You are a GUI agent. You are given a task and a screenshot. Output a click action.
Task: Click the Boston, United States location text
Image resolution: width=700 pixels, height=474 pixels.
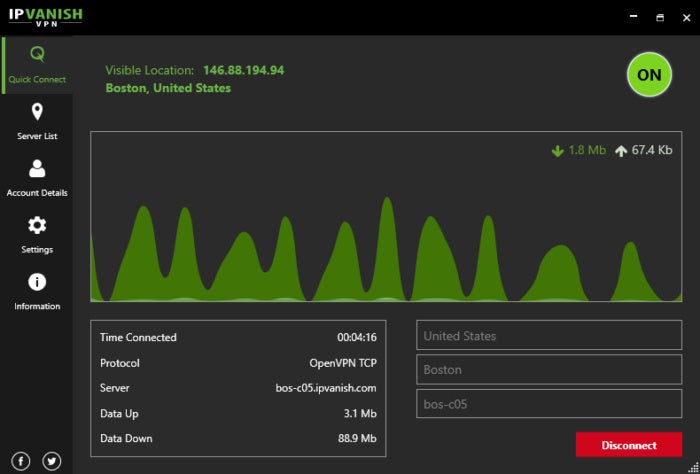168,88
